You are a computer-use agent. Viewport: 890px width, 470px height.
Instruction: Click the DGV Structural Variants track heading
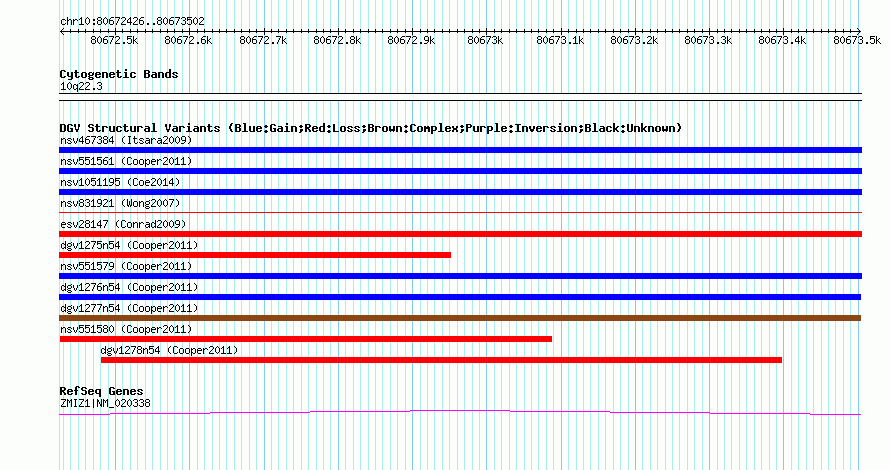[370, 128]
